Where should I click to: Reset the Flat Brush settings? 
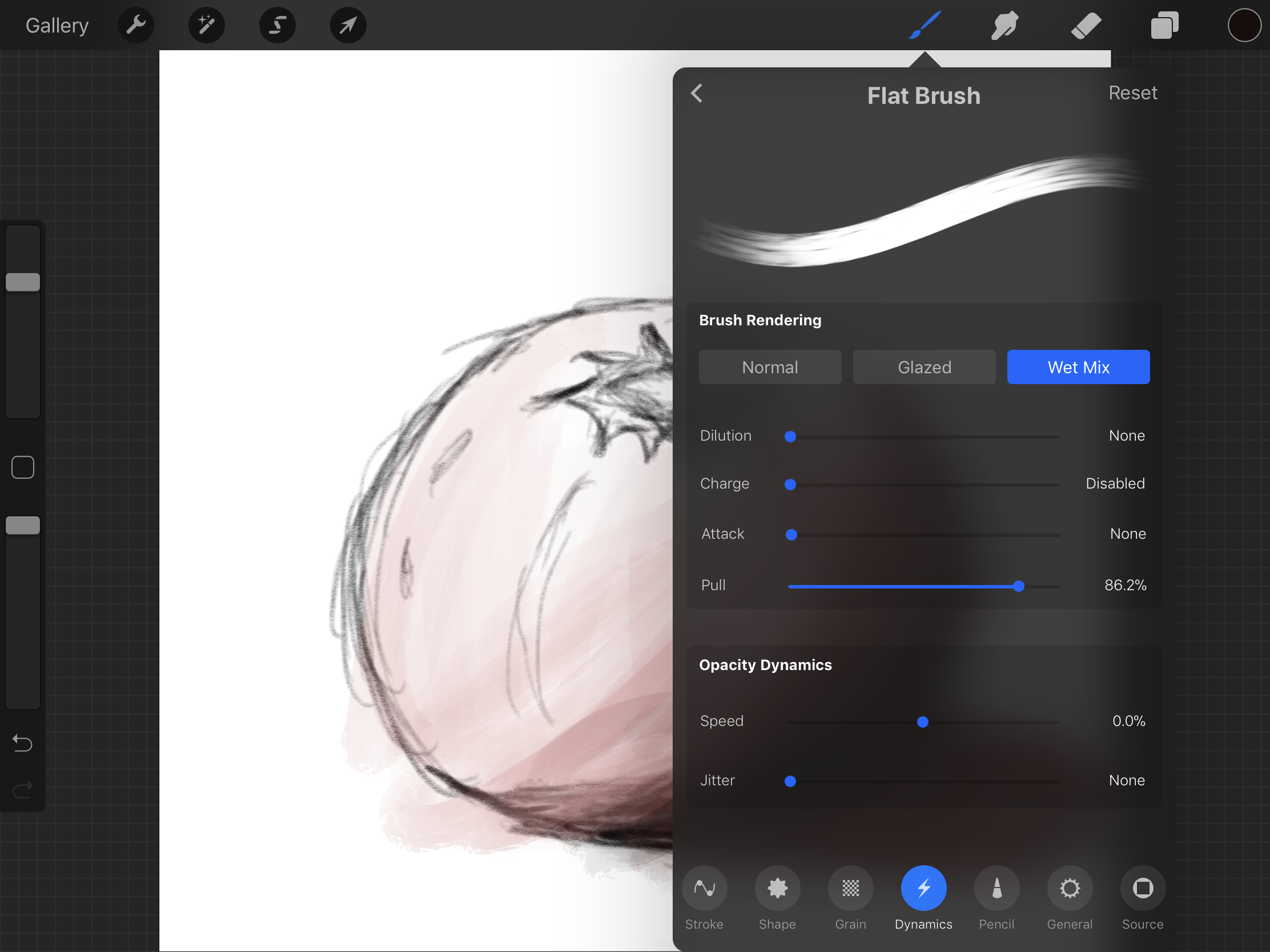(1133, 92)
